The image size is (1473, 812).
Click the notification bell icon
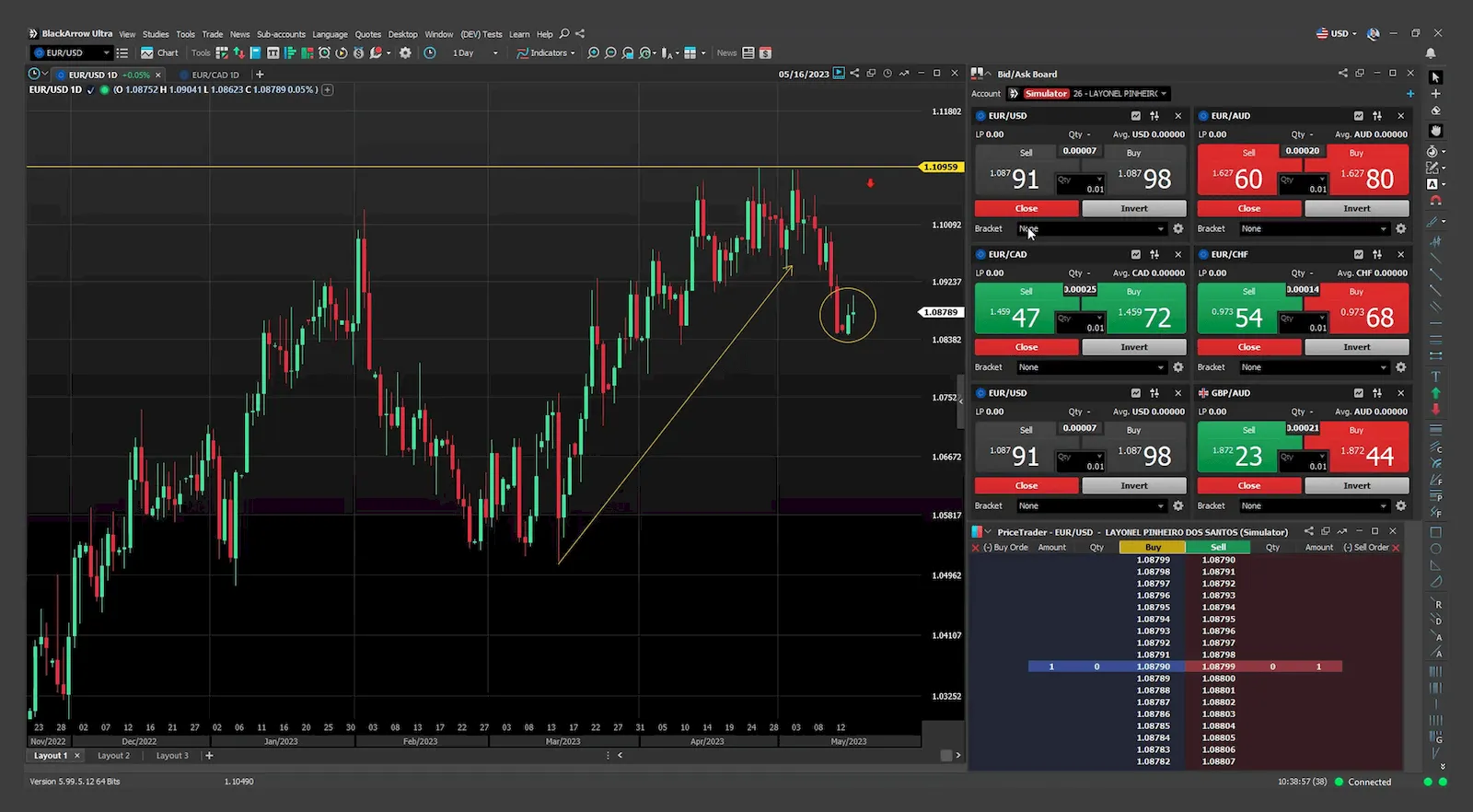pos(1431,53)
